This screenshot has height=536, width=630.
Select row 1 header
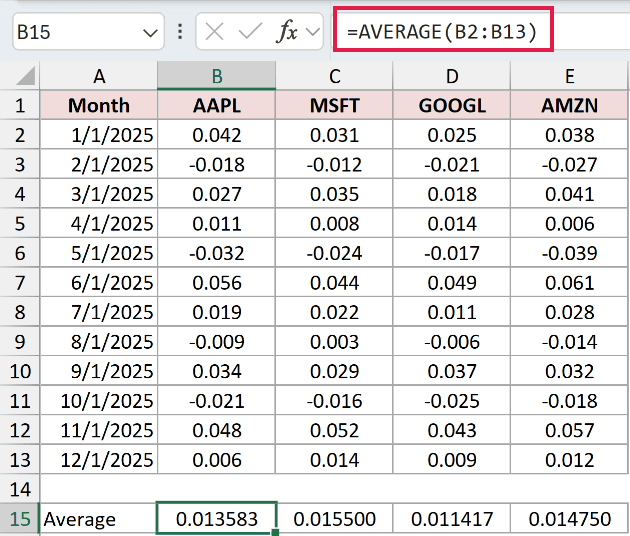pyautogui.click(x=20, y=105)
